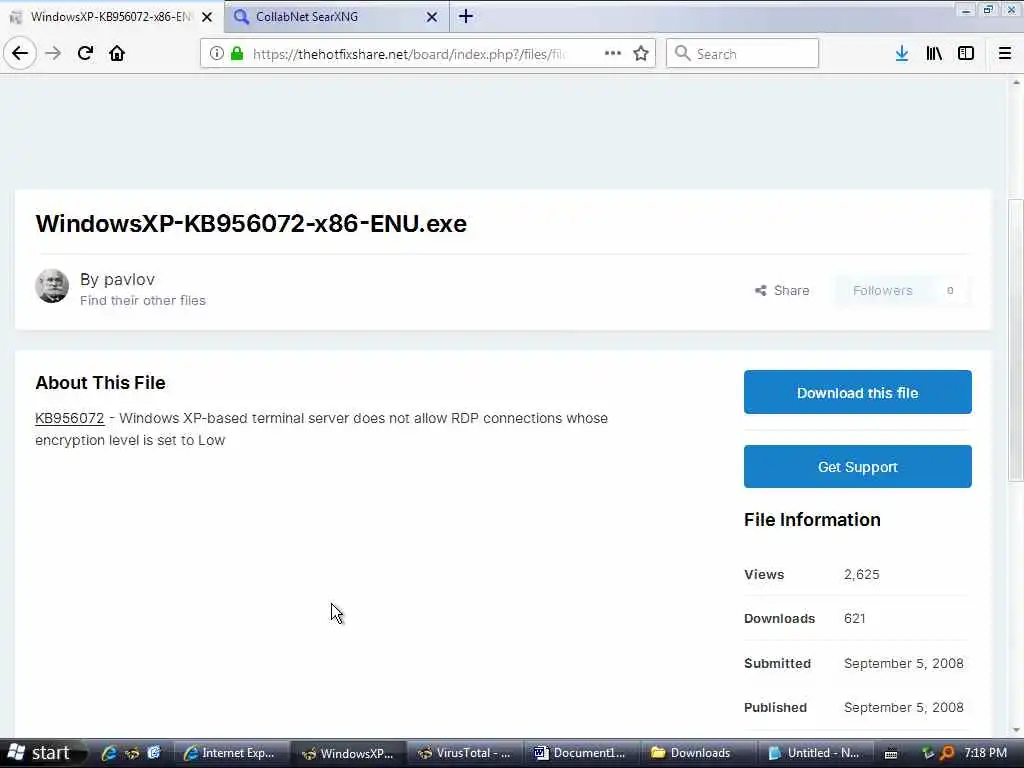This screenshot has height=768, width=1024.
Task: Close the CollabNet SearXNG tab
Action: [432, 17]
